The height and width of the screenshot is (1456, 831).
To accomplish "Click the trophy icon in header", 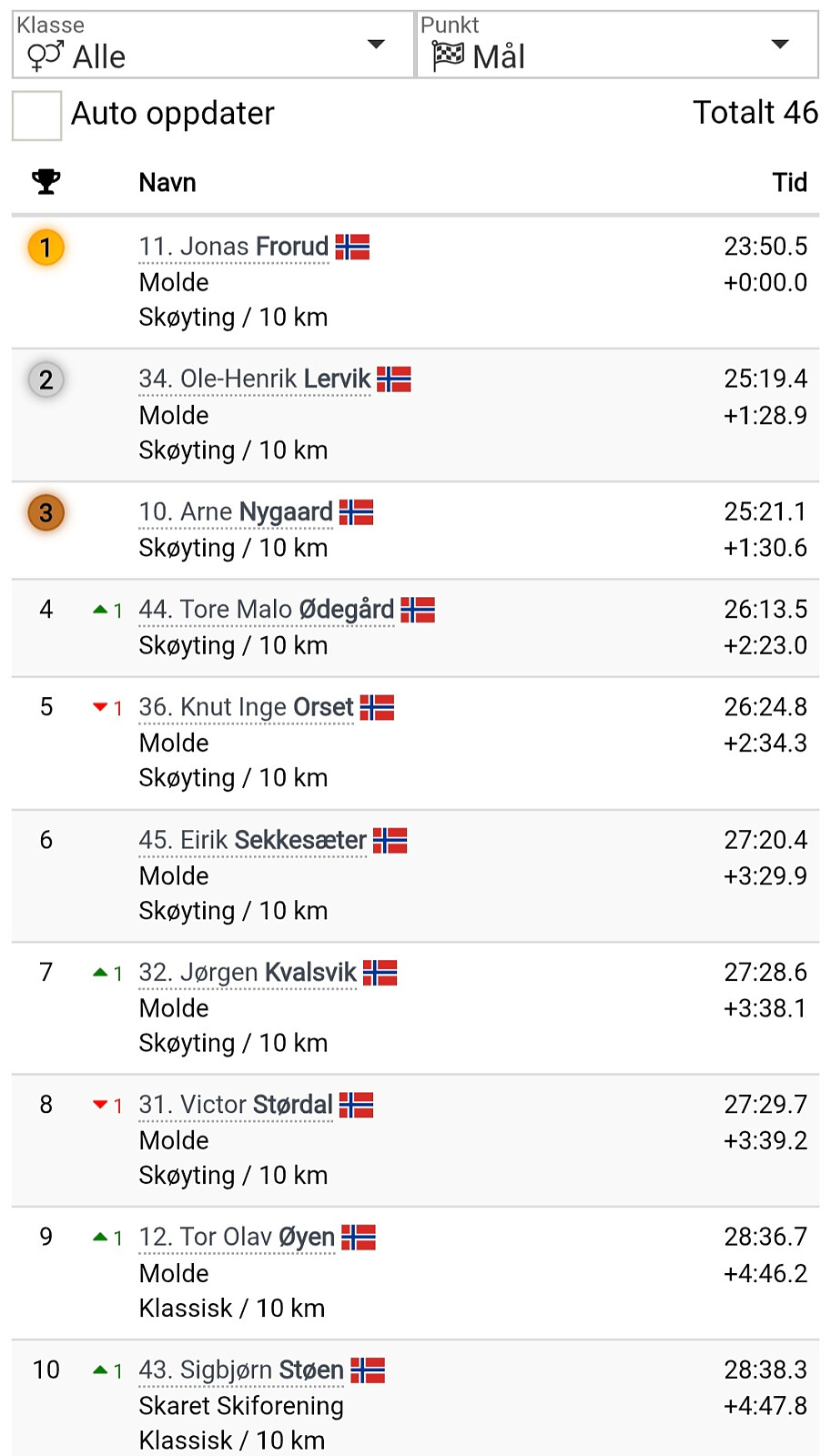I will click(x=46, y=182).
